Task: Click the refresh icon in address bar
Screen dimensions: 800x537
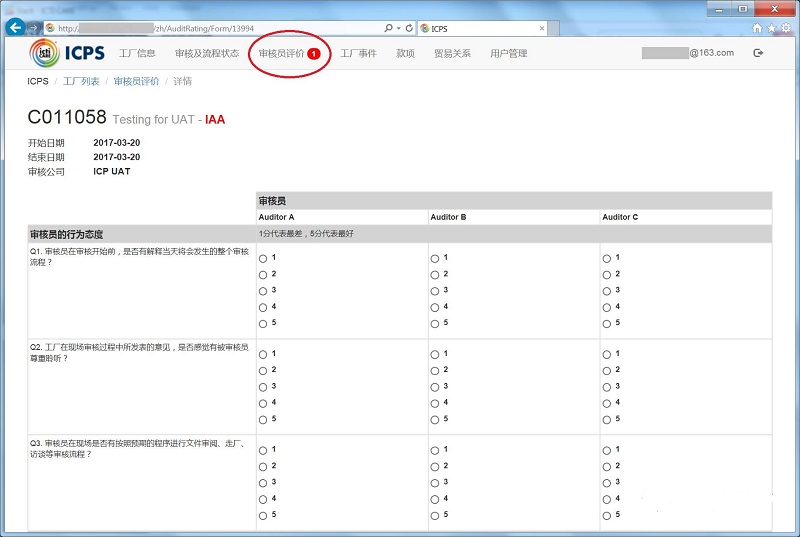Action: (409, 28)
